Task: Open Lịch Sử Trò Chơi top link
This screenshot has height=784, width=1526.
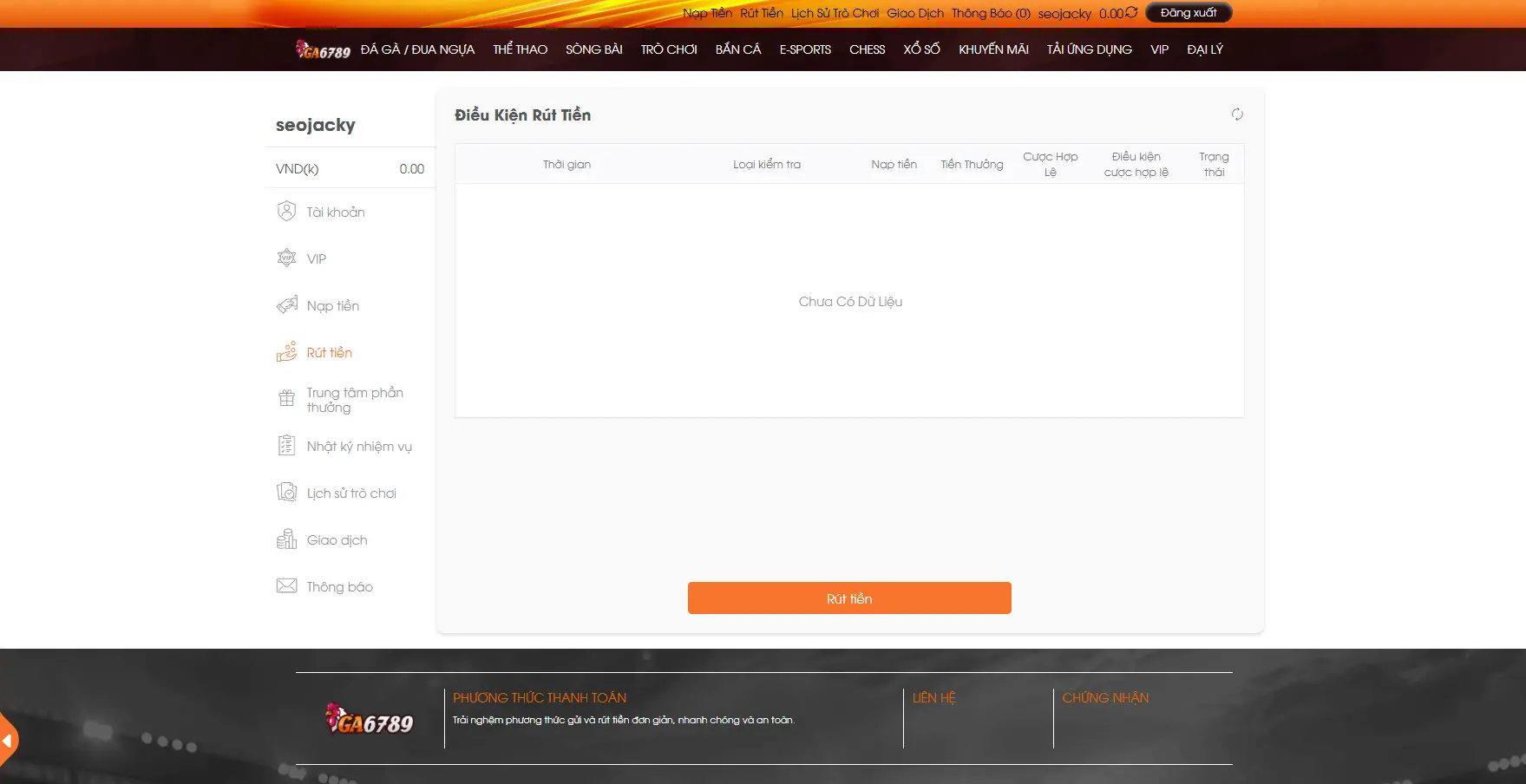Action: [x=835, y=13]
